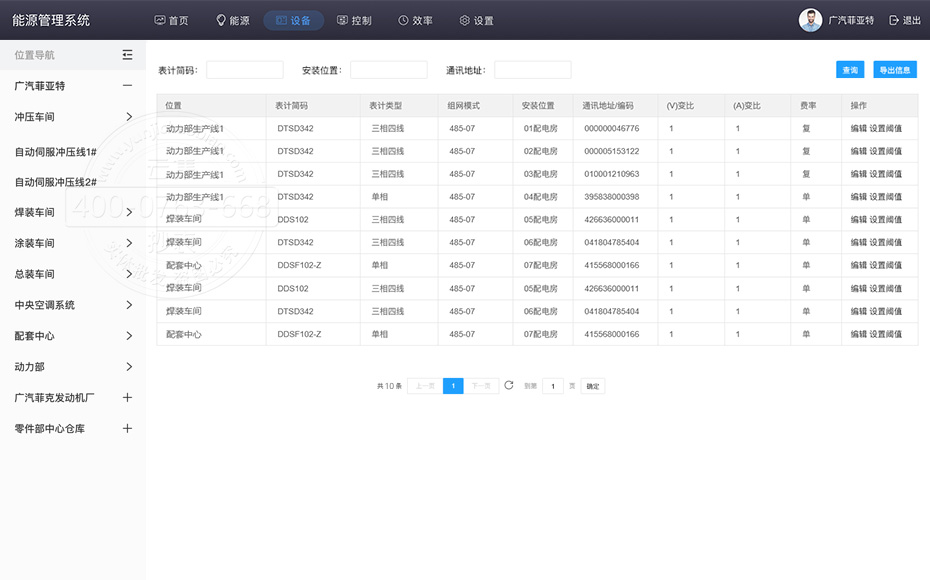Click the 确定 button in pagination
Screen dimensions: 930x580
(x=592, y=386)
